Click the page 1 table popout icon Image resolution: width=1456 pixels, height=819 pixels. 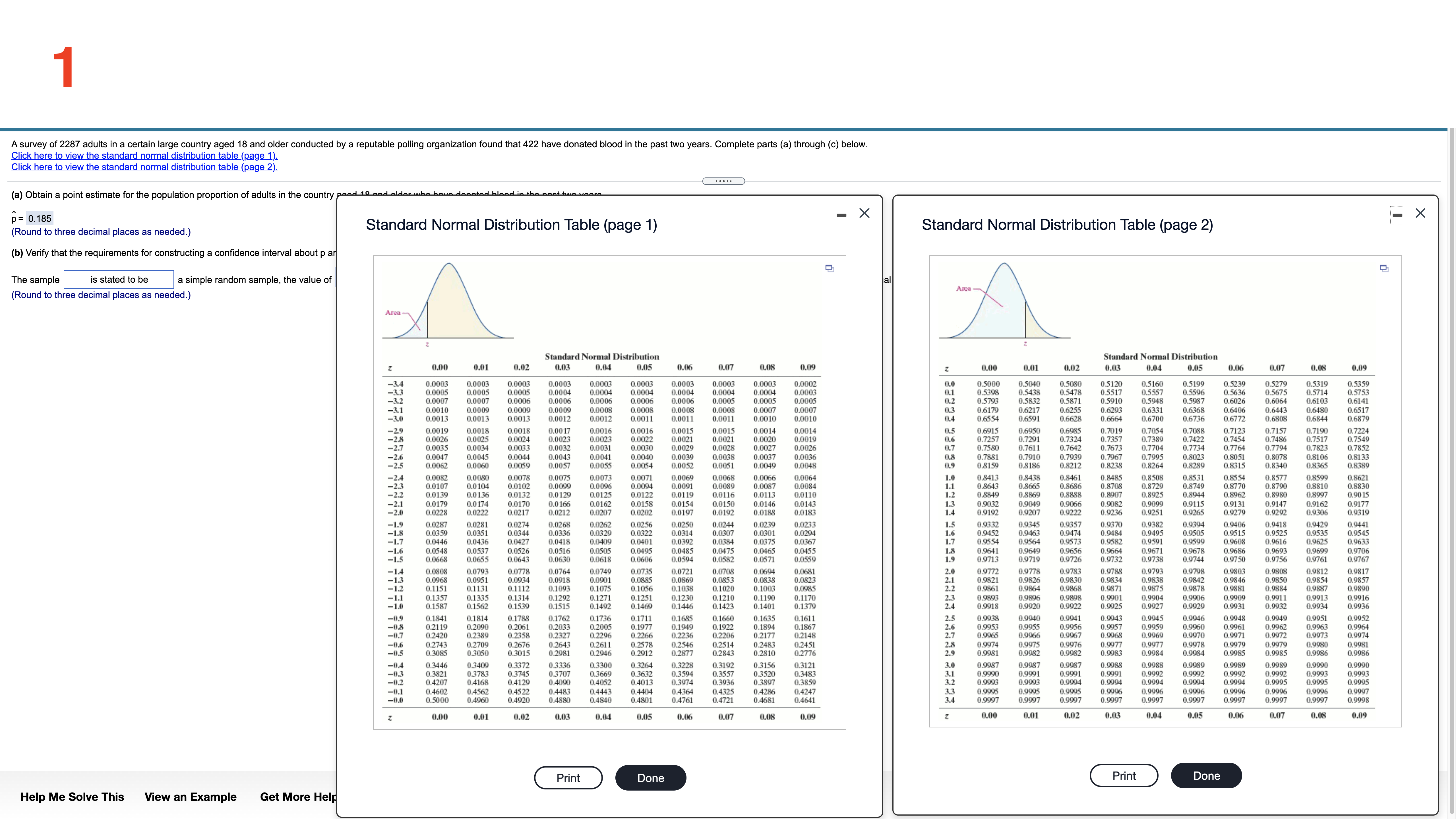(829, 268)
